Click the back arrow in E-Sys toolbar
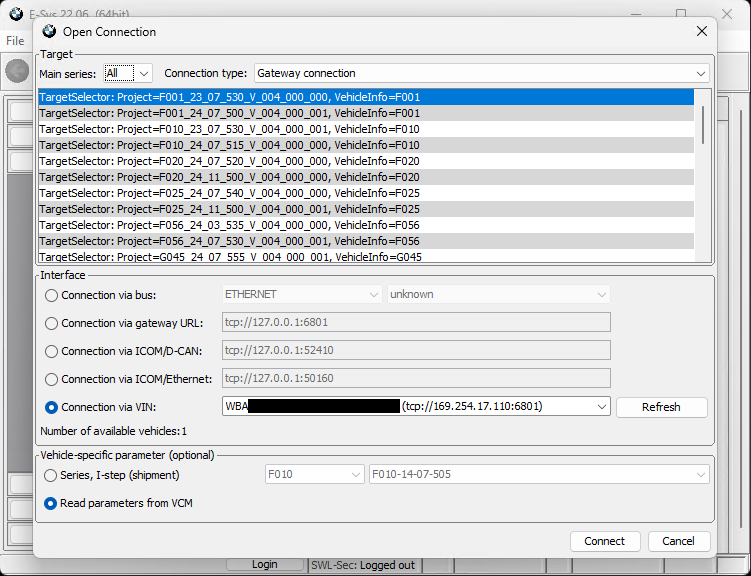Image resolution: width=751 pixels, height=576 pixels. (x=17, y=71)
